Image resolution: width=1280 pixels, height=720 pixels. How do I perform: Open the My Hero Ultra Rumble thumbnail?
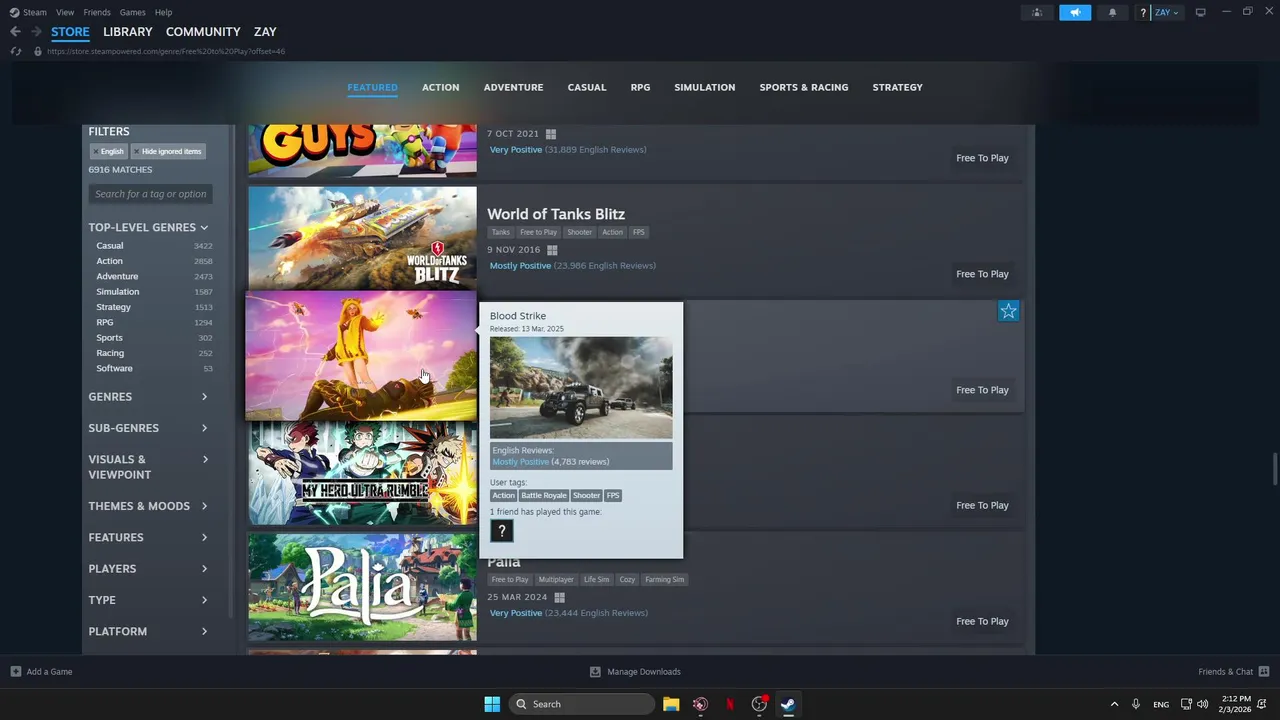(x=362, y=473)
